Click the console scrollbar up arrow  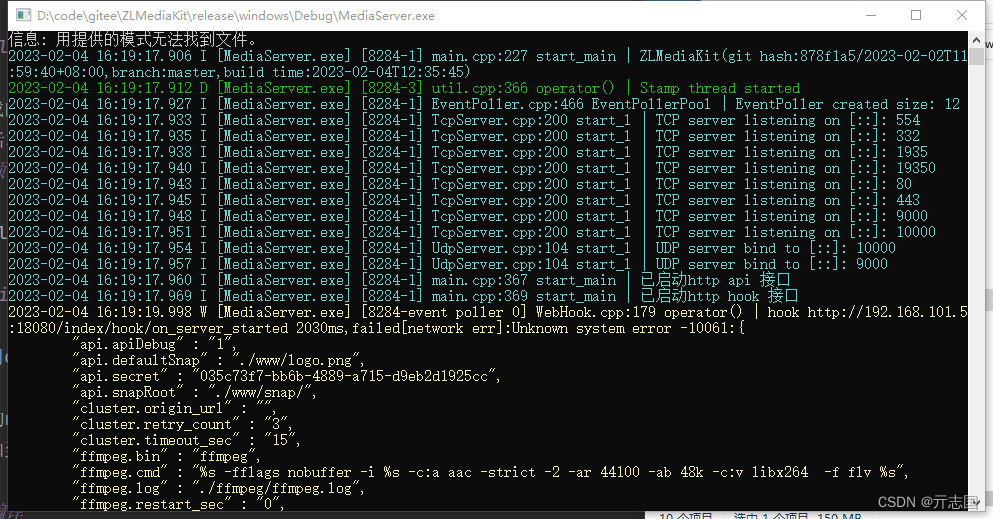point(976,40)
